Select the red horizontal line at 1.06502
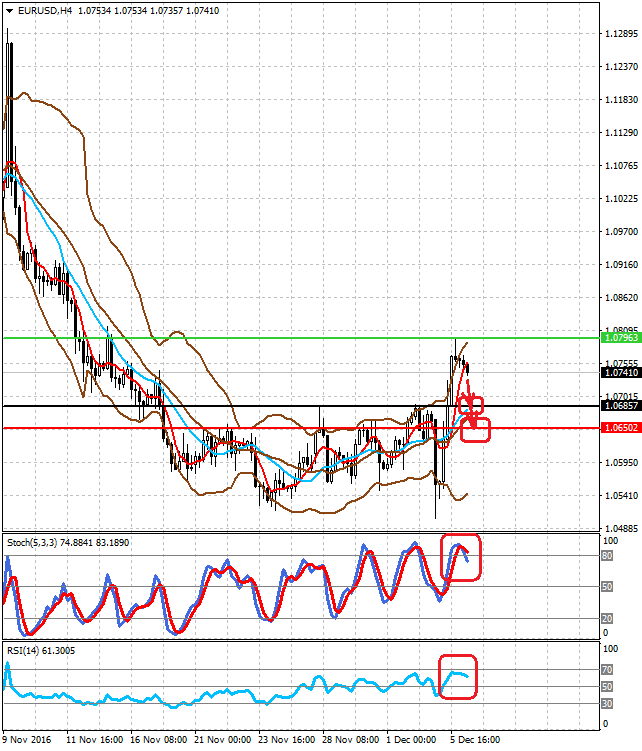This screenshot has width=642, height=751. pyautogui.click(x=301, y=428)
